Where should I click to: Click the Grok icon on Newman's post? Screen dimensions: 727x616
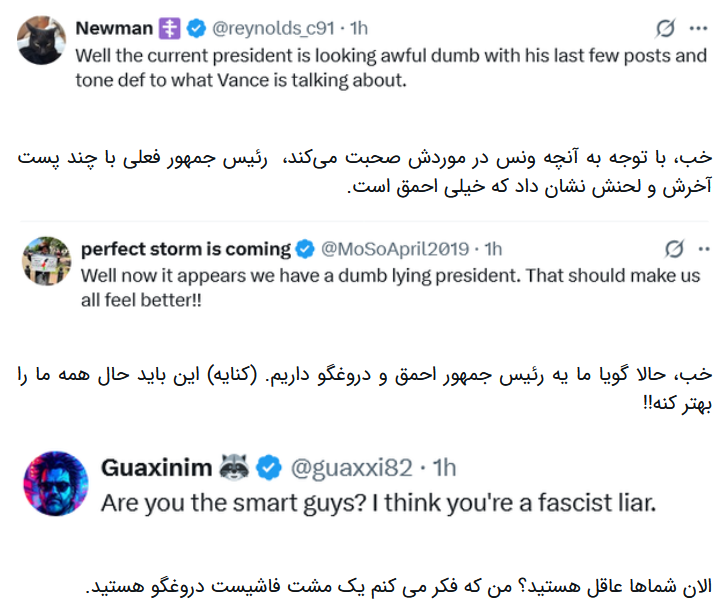pos(659,29)
